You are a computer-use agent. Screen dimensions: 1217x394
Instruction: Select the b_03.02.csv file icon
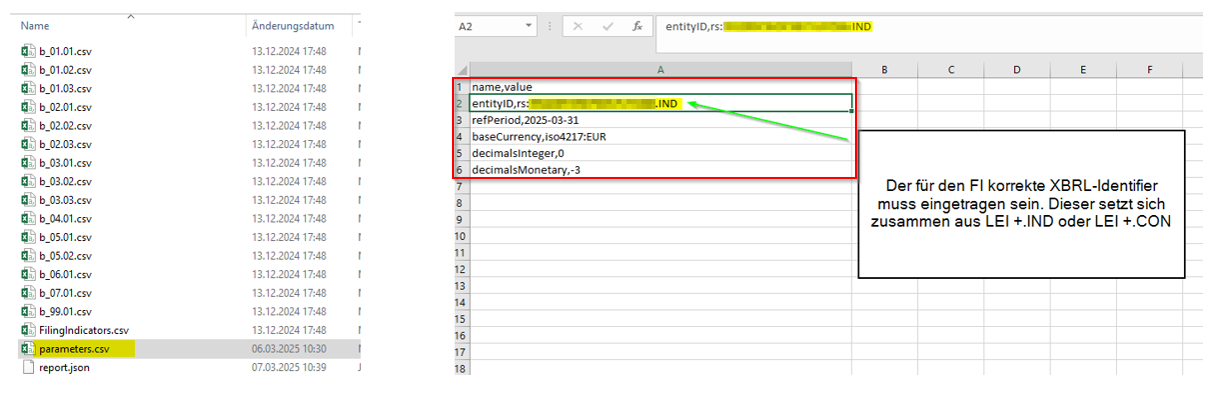coord(28,181)
